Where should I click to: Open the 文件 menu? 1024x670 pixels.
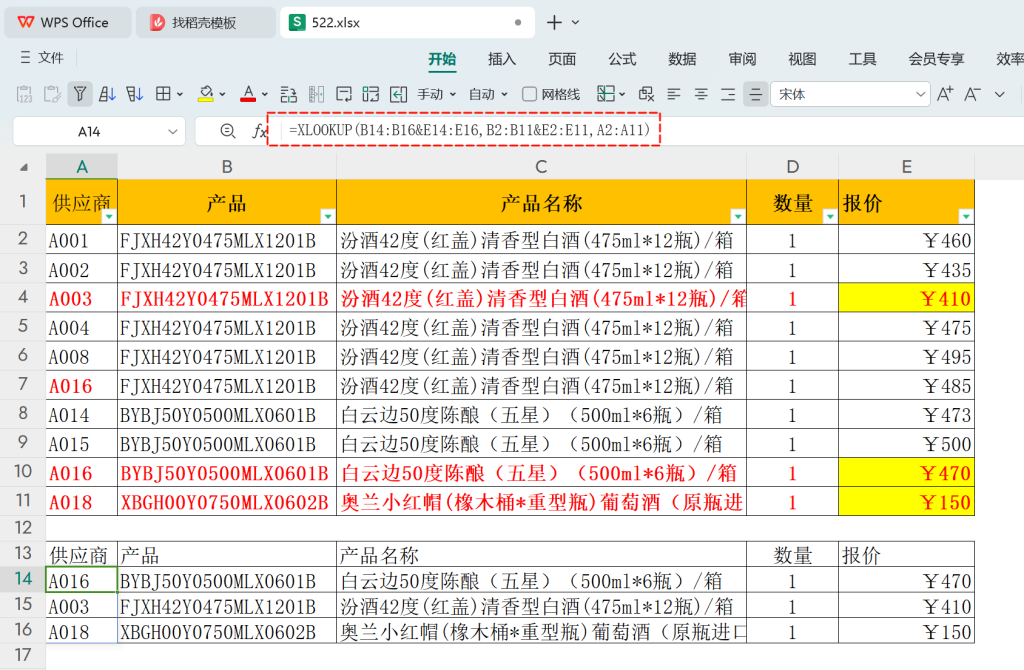point(42,57)
